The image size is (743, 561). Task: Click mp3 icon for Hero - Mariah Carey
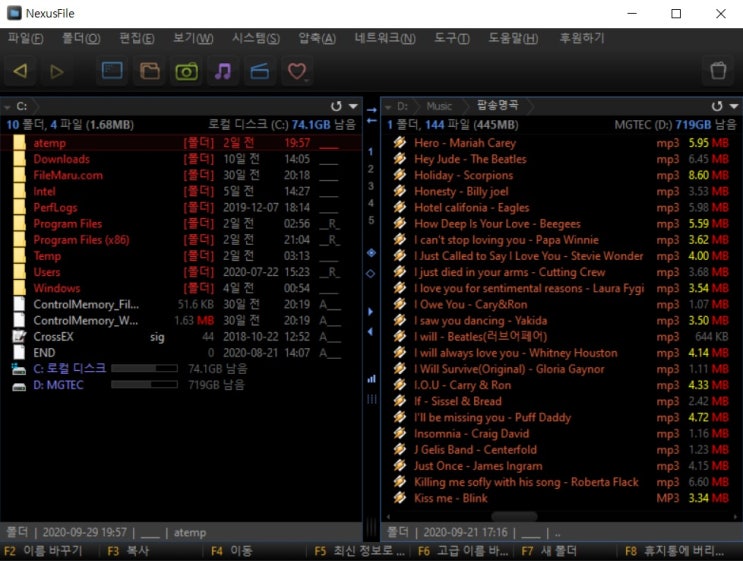pyautogui.click(x=399, y=142)
